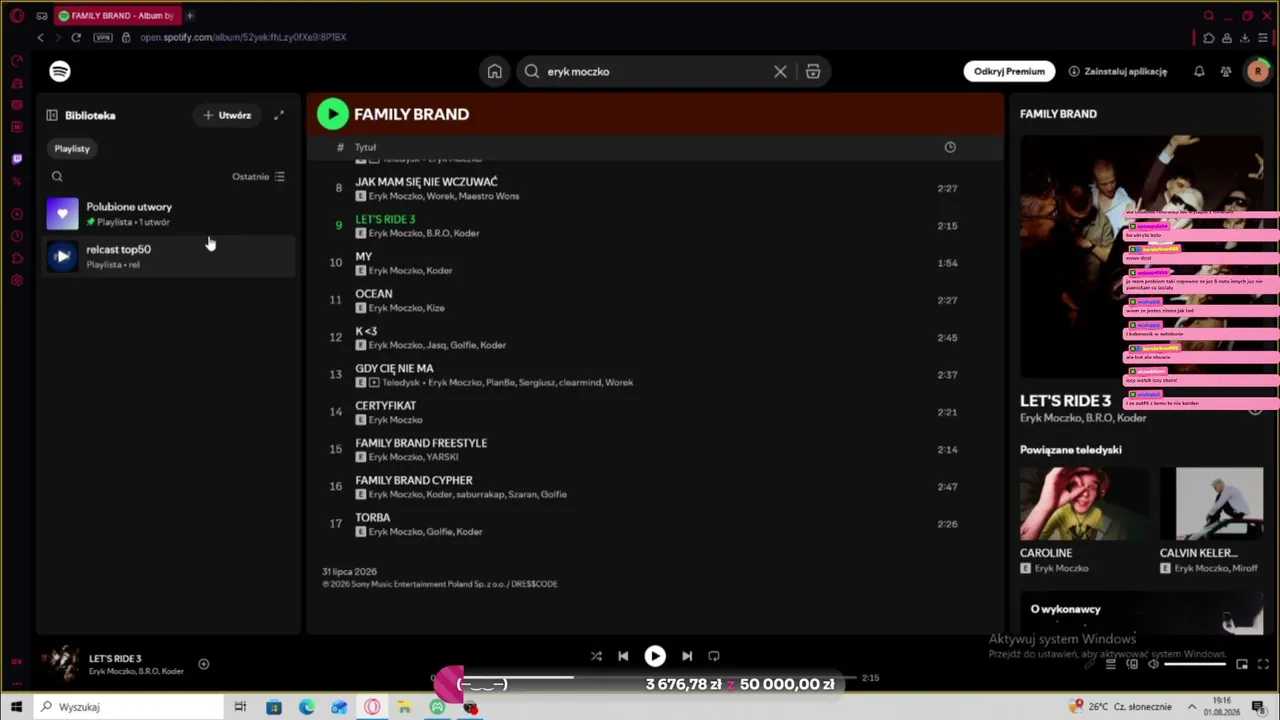
Task: Click the duration clock column header
Action: (950, 147)
